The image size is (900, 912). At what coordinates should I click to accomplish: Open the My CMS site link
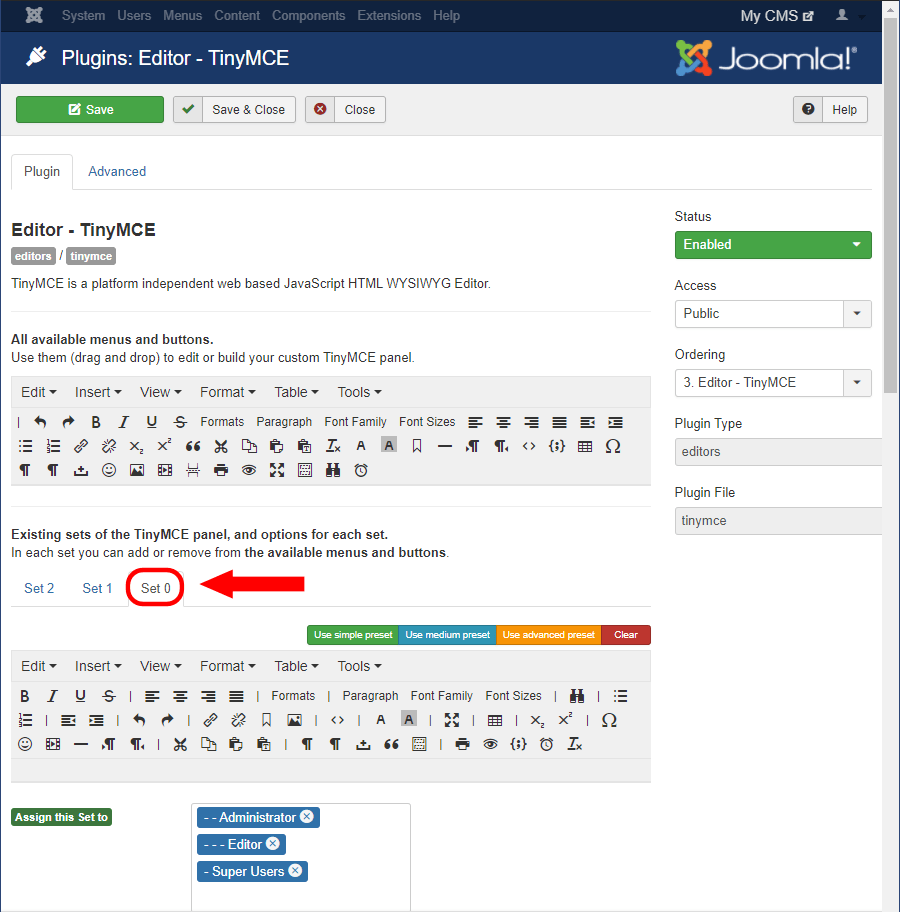pyautogui.click(x=777, y=16)
